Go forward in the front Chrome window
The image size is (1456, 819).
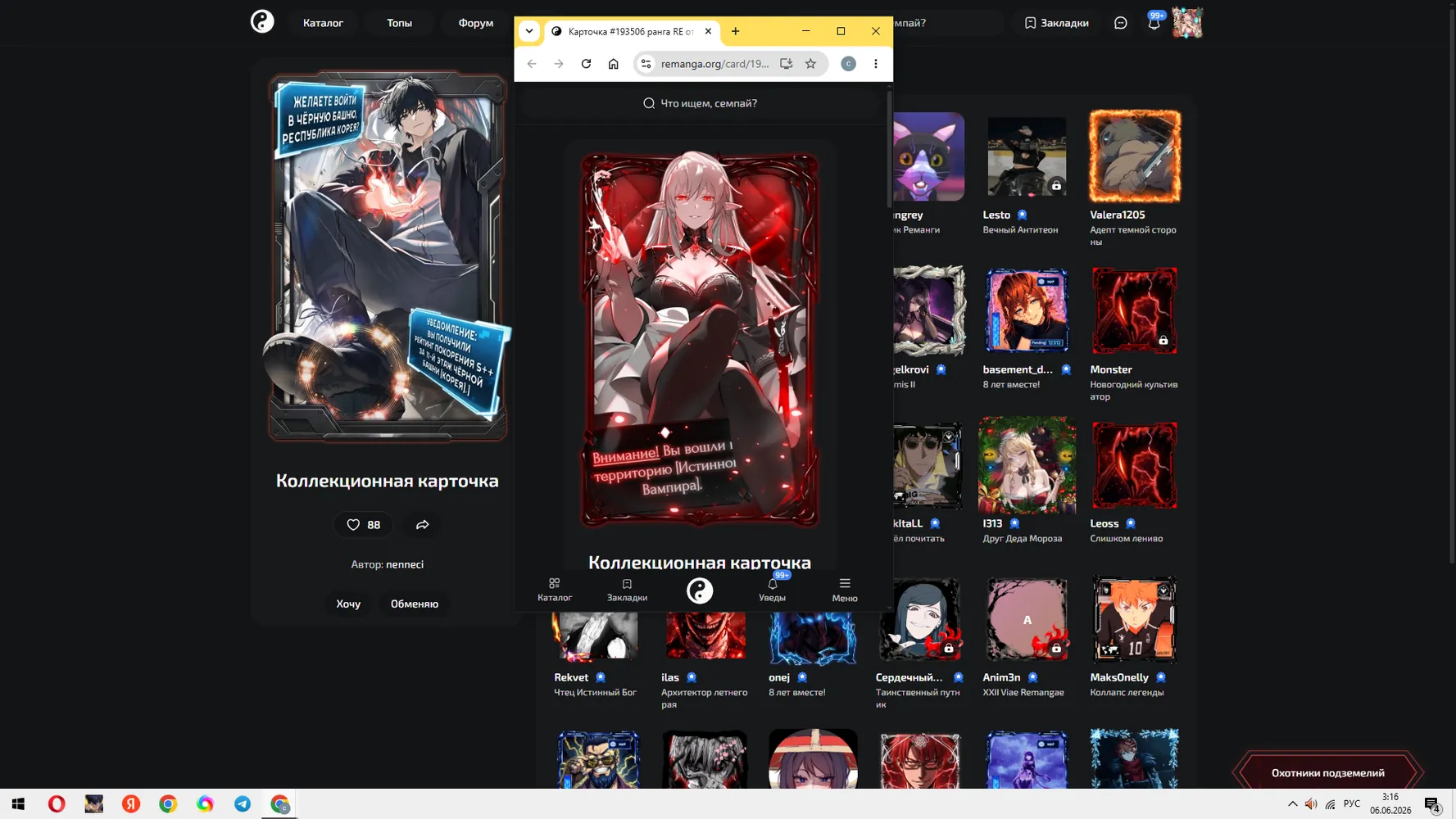(559, 64)
